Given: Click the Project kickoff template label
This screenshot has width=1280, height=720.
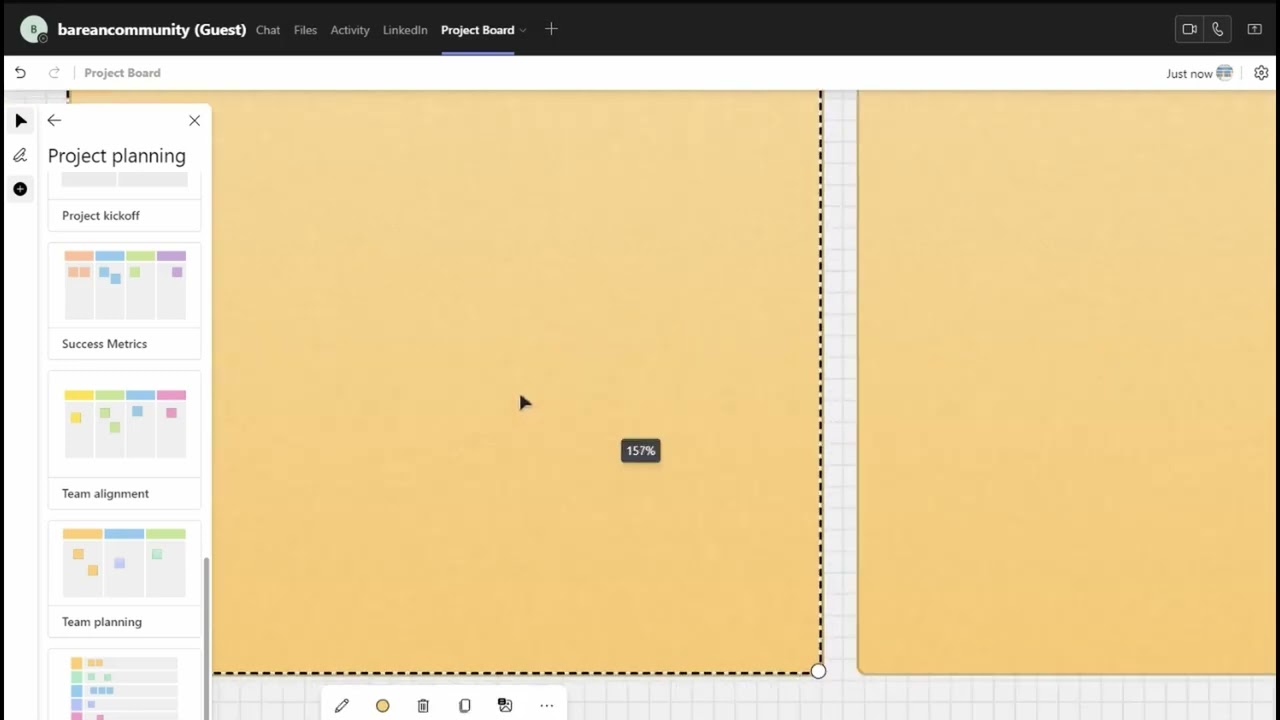Looking at the screenshot, I should [x=101, y=216].
